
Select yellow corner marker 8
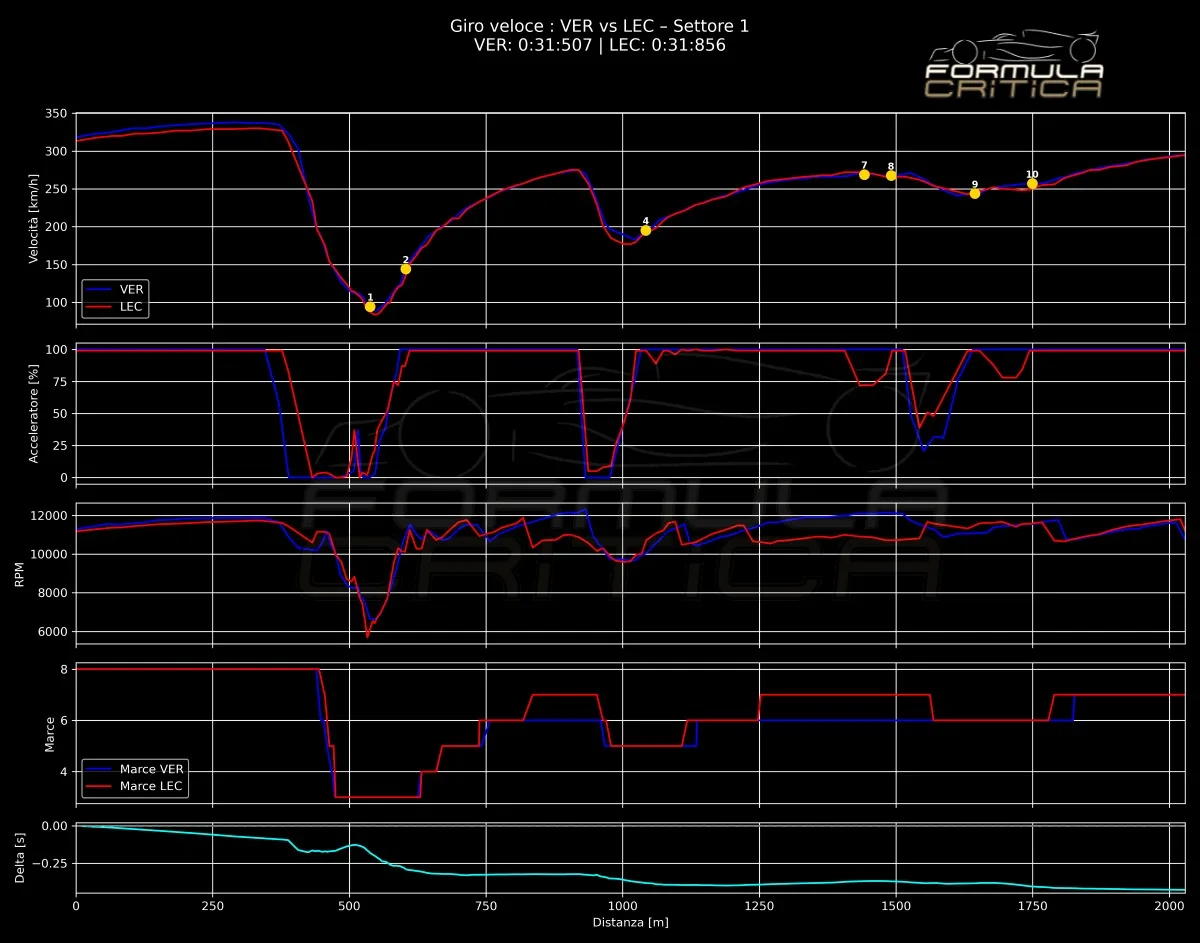click(891, 175)
